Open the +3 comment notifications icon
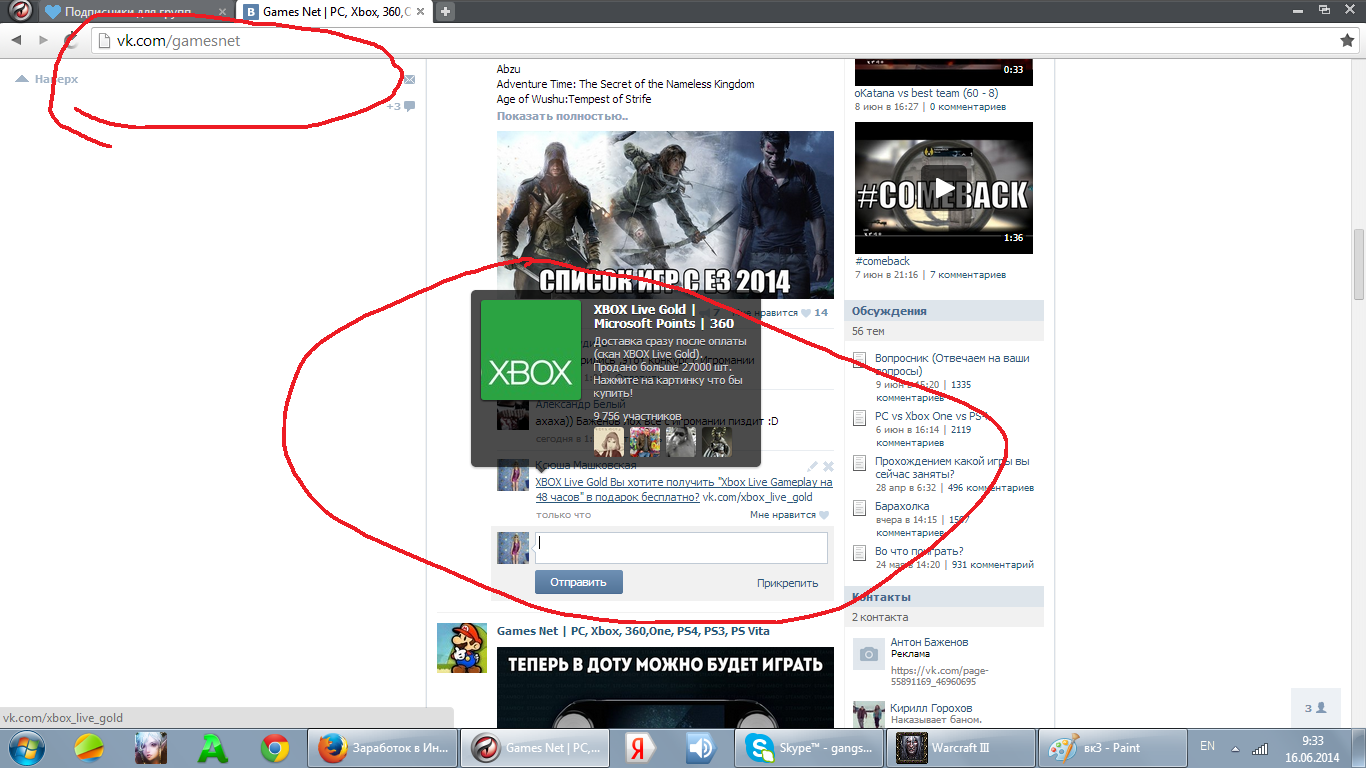Viewport: 1366px width, 768px height. pyautogui.click(x=401, y=106)
